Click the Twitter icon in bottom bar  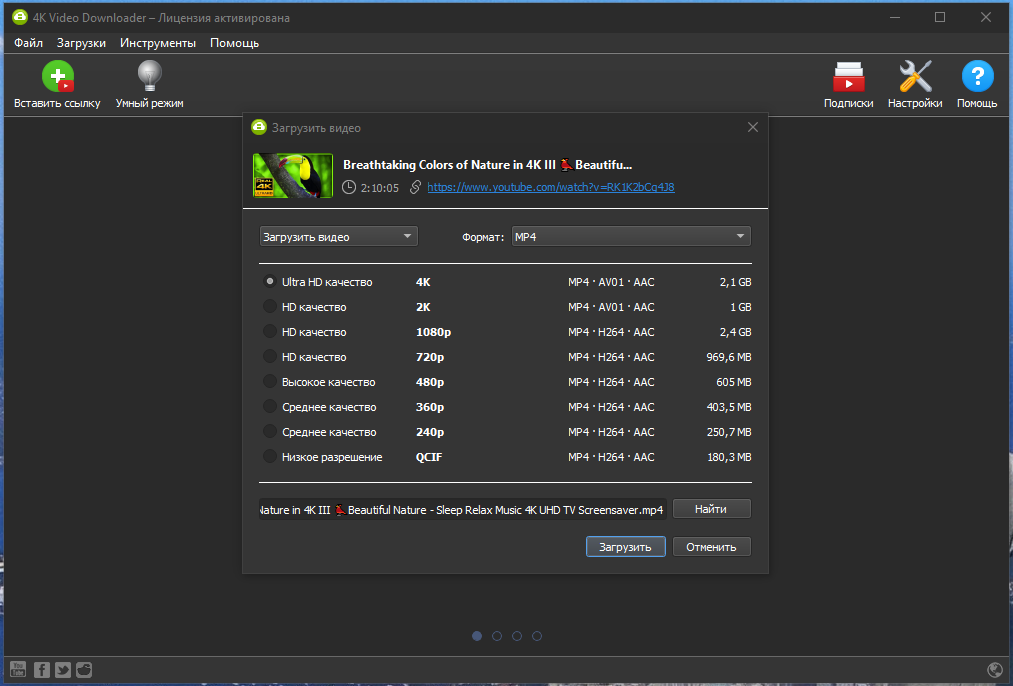click(x=63, y=669)
